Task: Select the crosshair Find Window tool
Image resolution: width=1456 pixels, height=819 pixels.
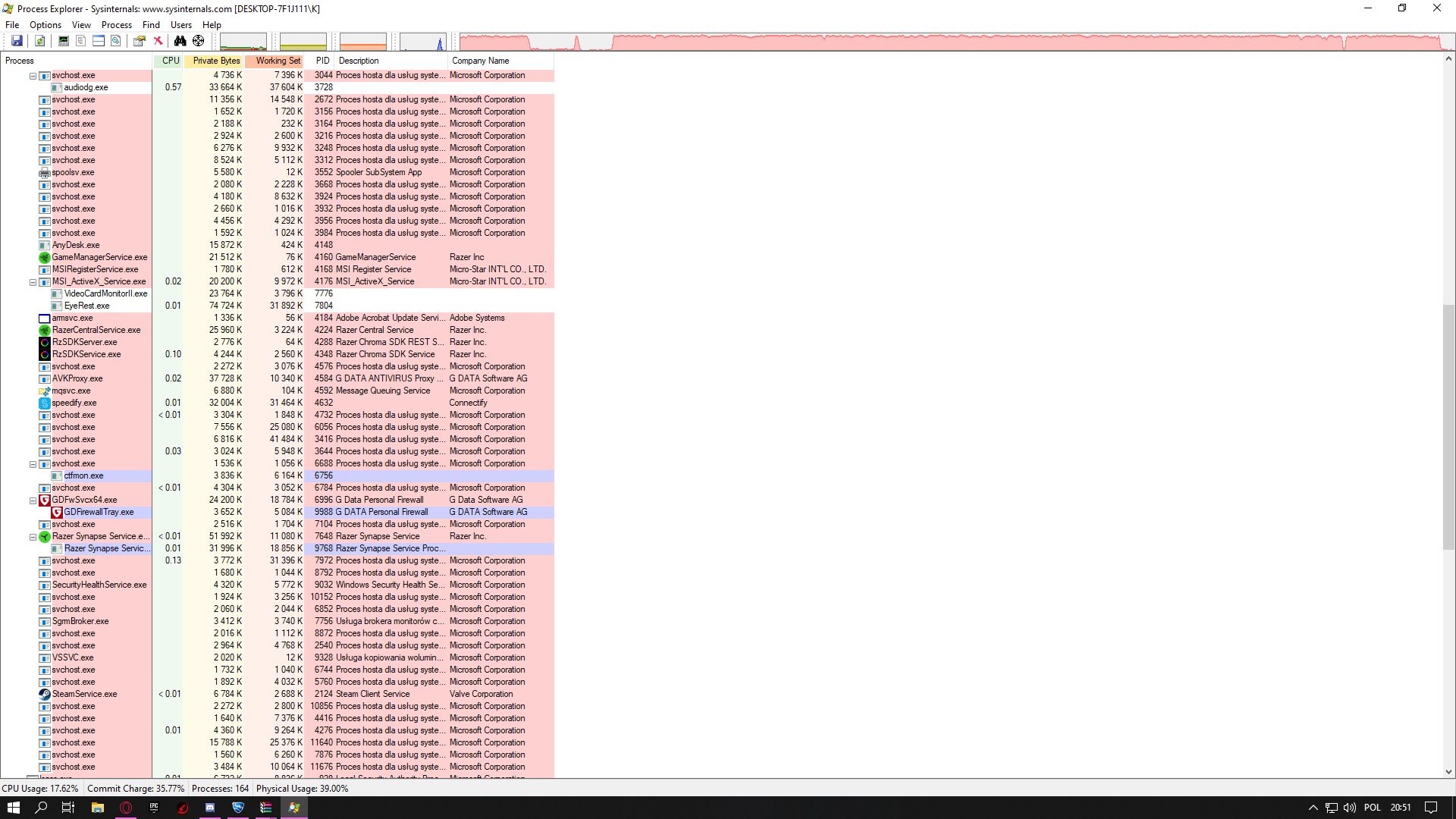Action: (x=199, y=41)
